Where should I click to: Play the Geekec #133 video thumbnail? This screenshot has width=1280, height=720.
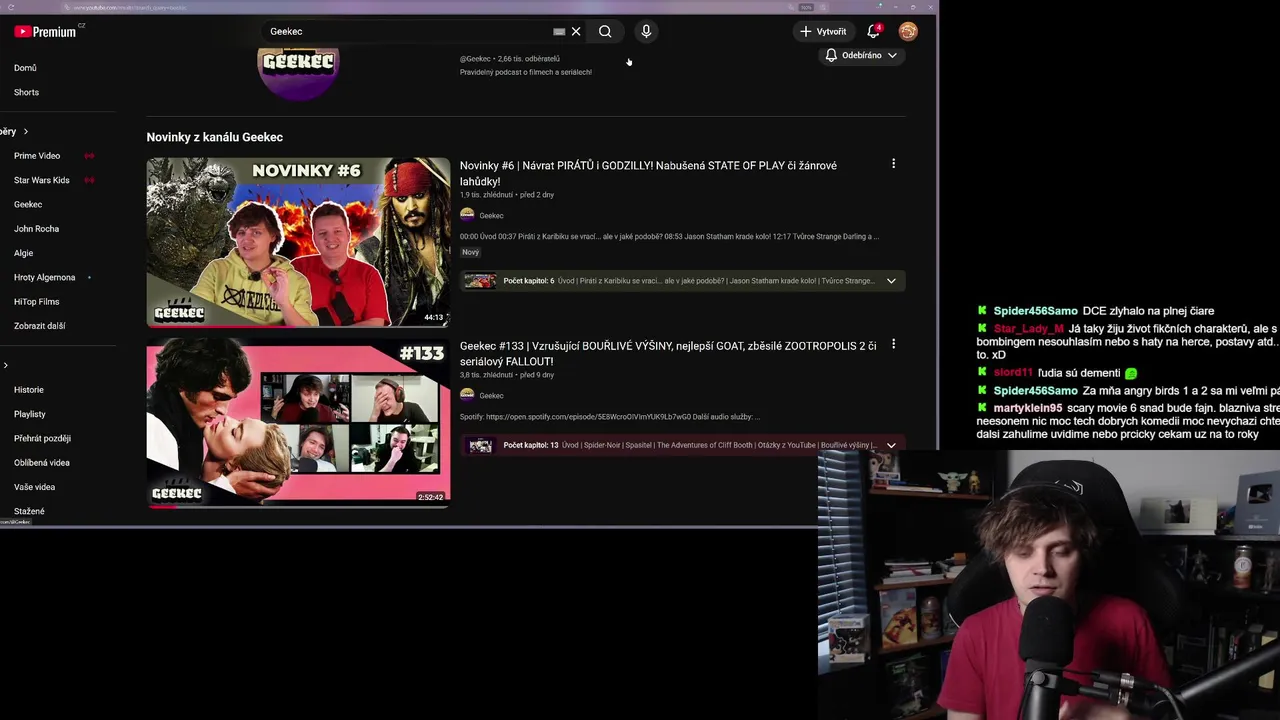pyautogui.click(x=298, y=422)
